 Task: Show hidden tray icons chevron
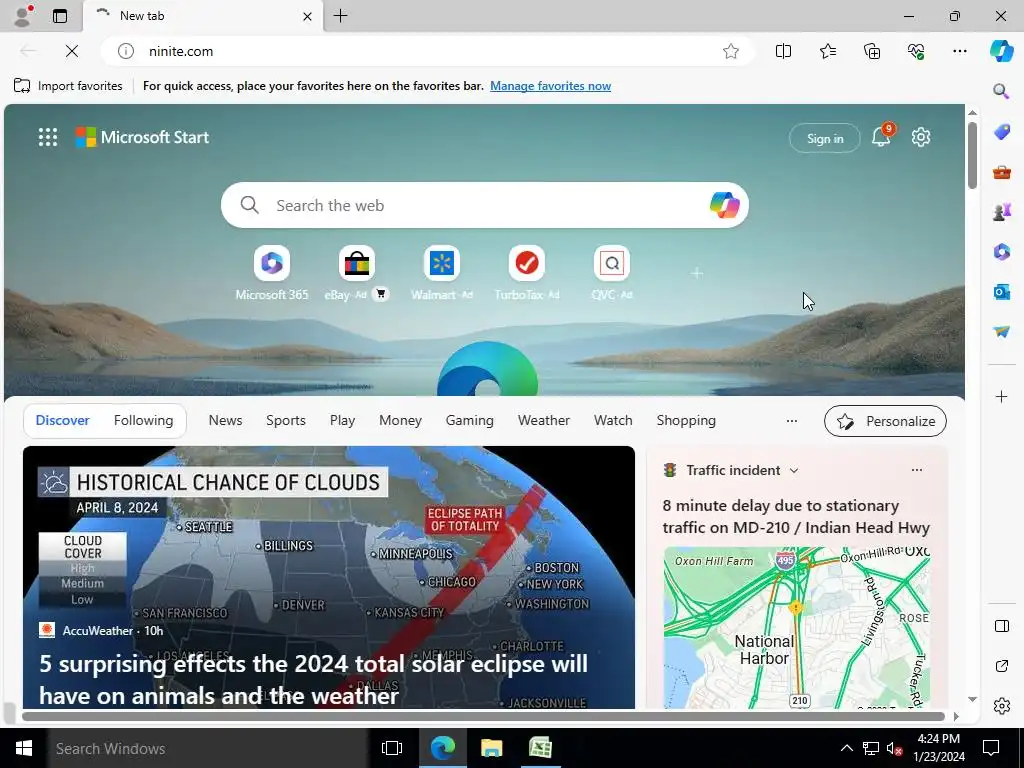click(846, 748)
